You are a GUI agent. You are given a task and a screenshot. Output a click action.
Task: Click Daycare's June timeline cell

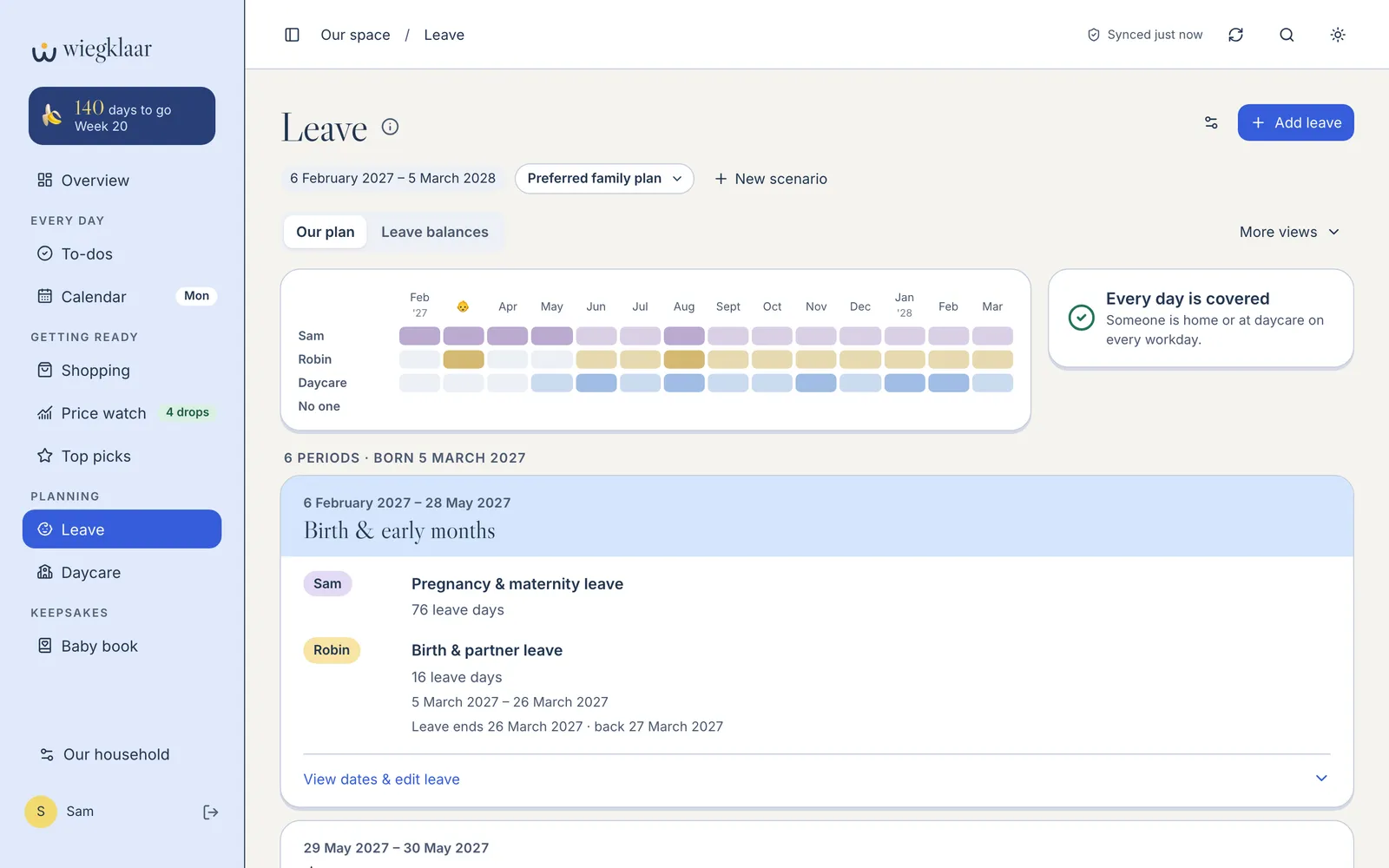point(596,383)
